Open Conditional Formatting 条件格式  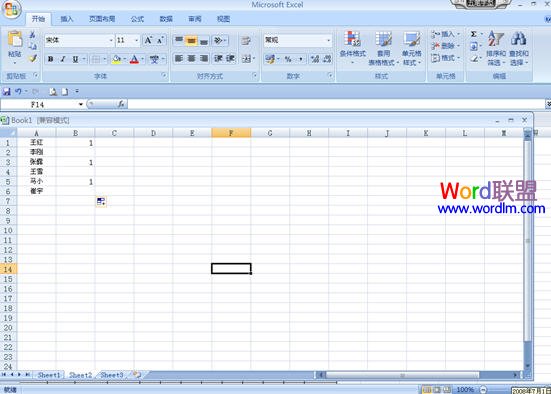352,48
